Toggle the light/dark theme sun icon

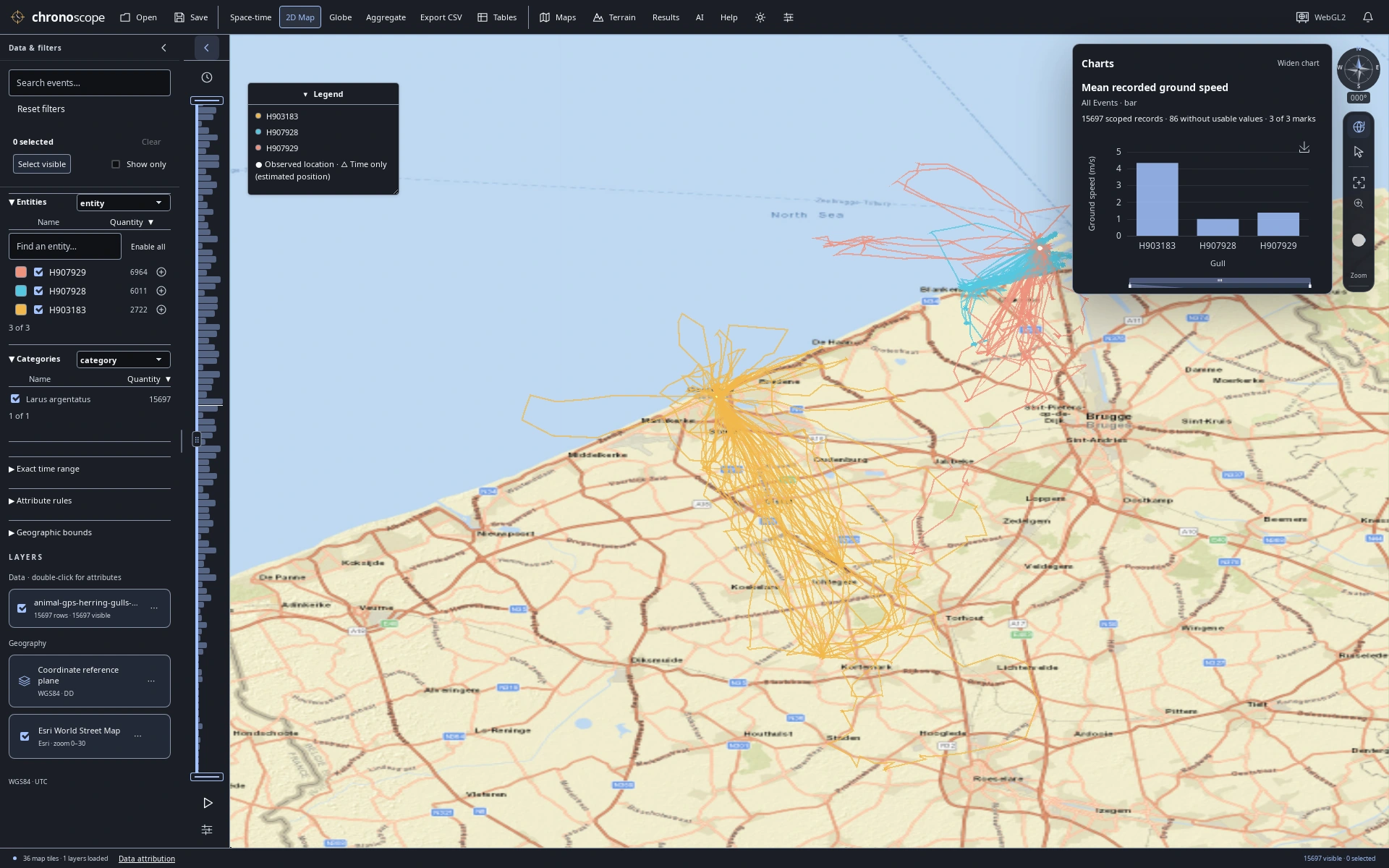(760, 17)
